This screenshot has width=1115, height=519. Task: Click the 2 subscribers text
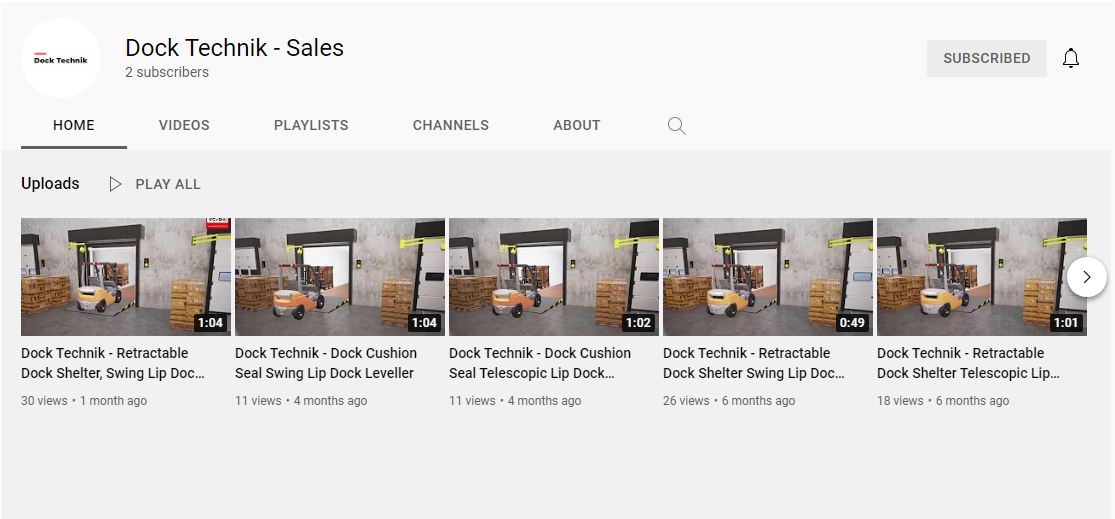point(167,73)
